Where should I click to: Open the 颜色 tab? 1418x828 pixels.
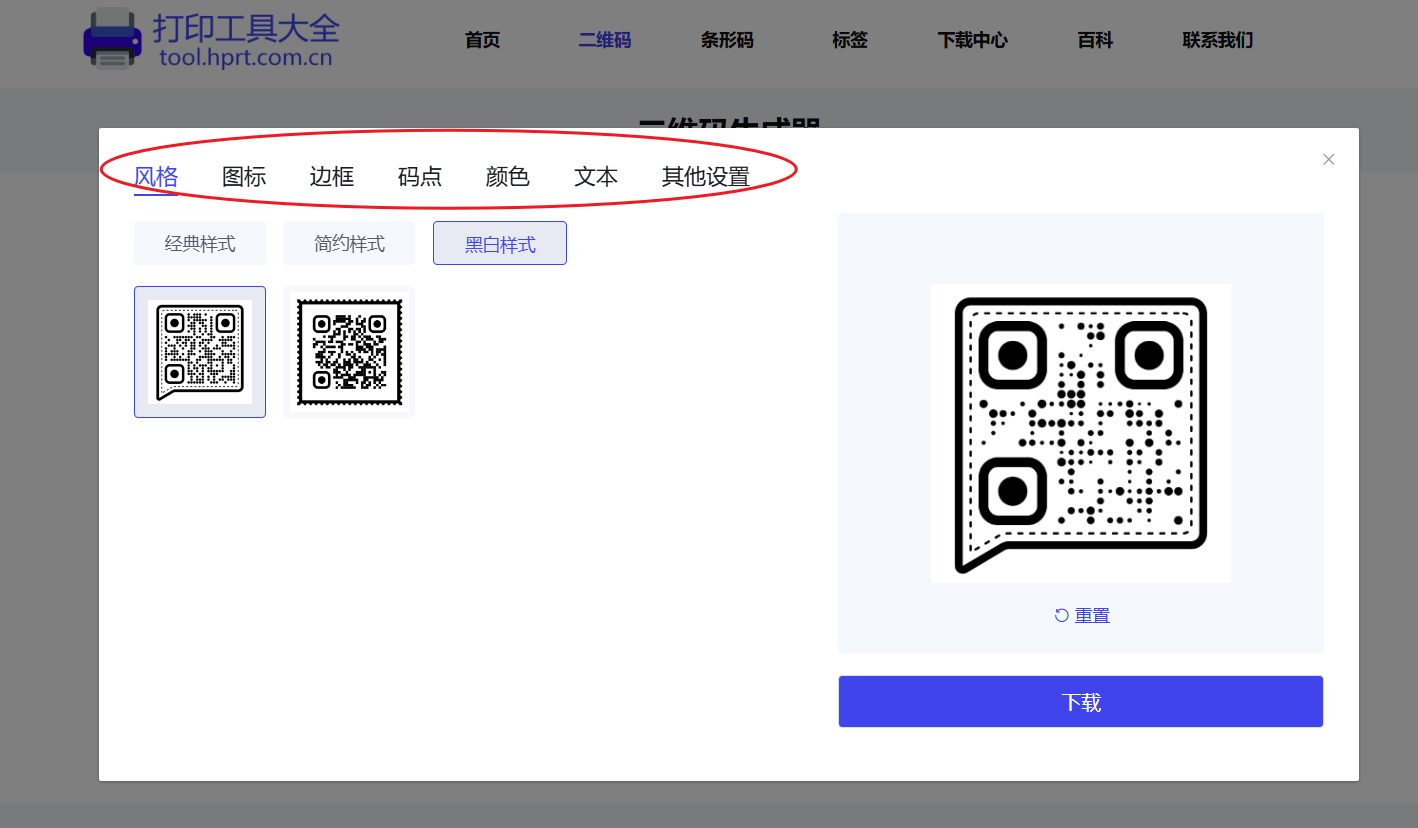click(x=508, y=177)
